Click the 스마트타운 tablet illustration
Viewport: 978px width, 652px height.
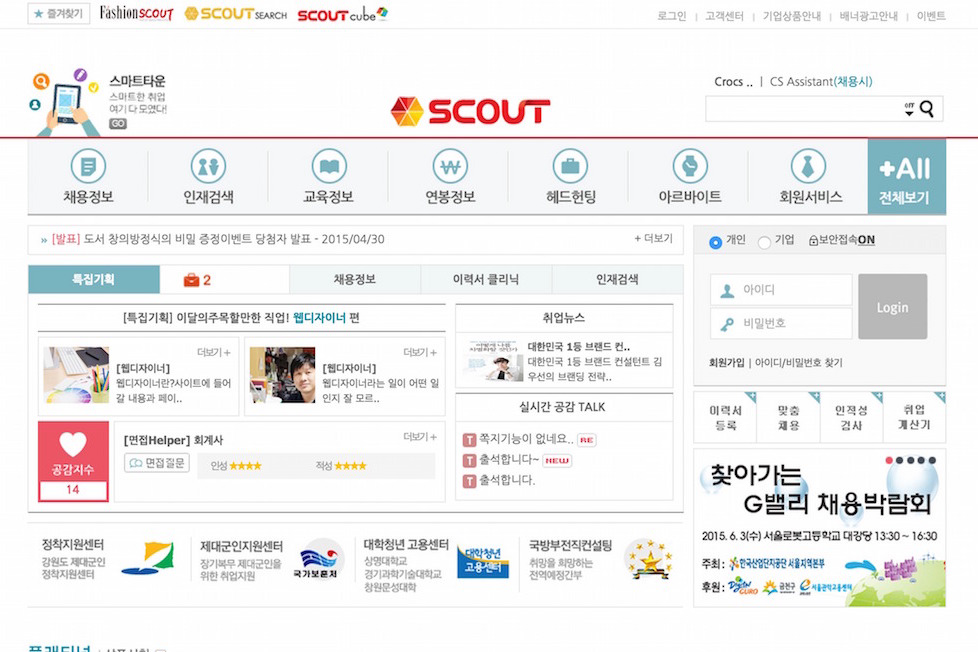click(65, 102)
